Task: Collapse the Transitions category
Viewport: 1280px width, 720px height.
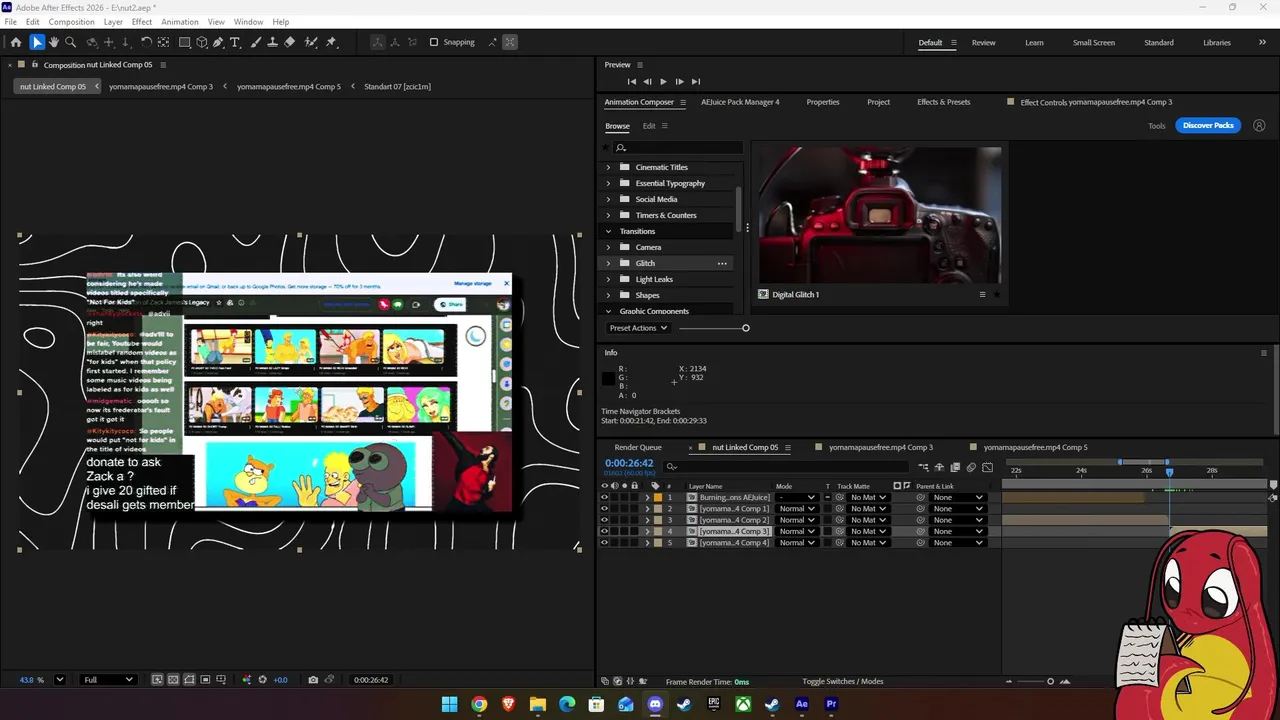Action: (x=608, y=231)
